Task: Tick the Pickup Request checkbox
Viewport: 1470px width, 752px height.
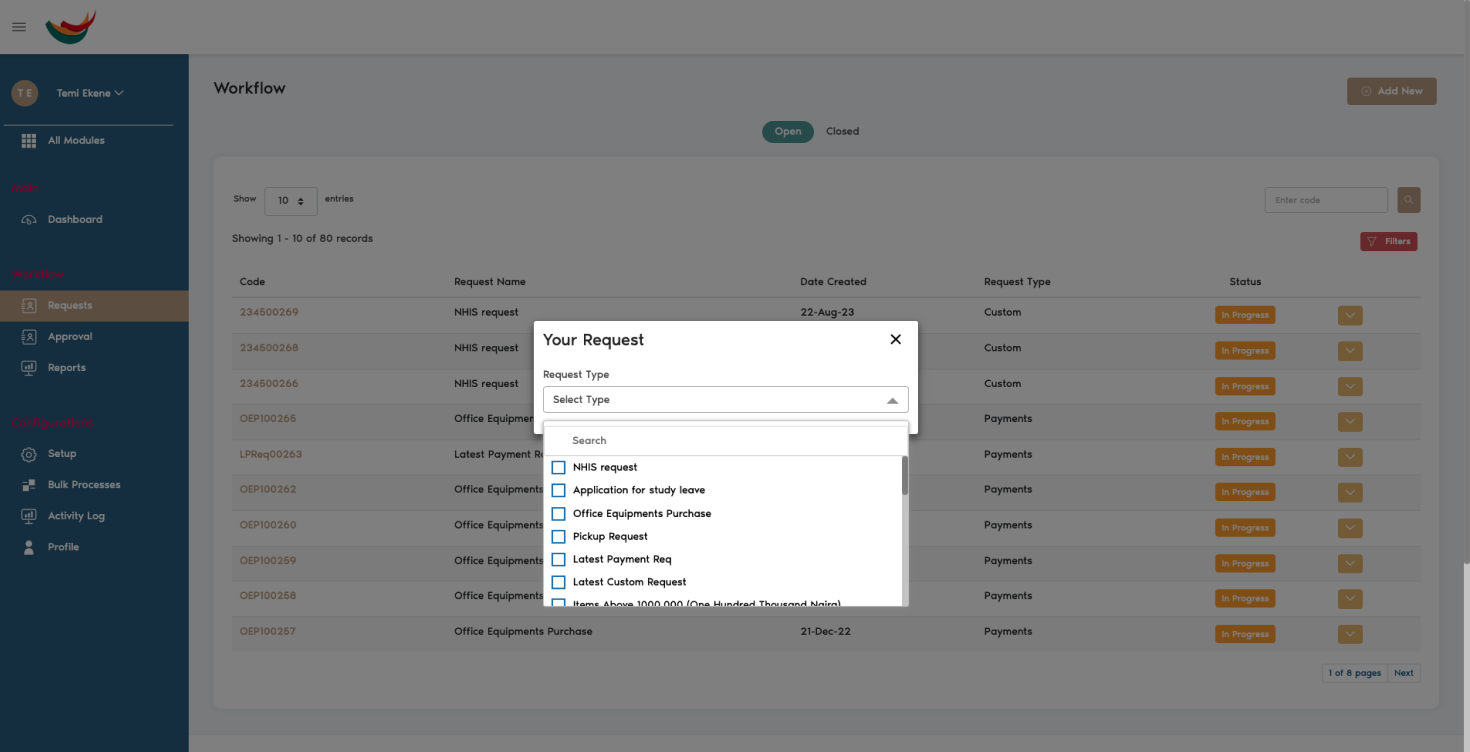Action: pyautogui.click(x=558, y=536)
